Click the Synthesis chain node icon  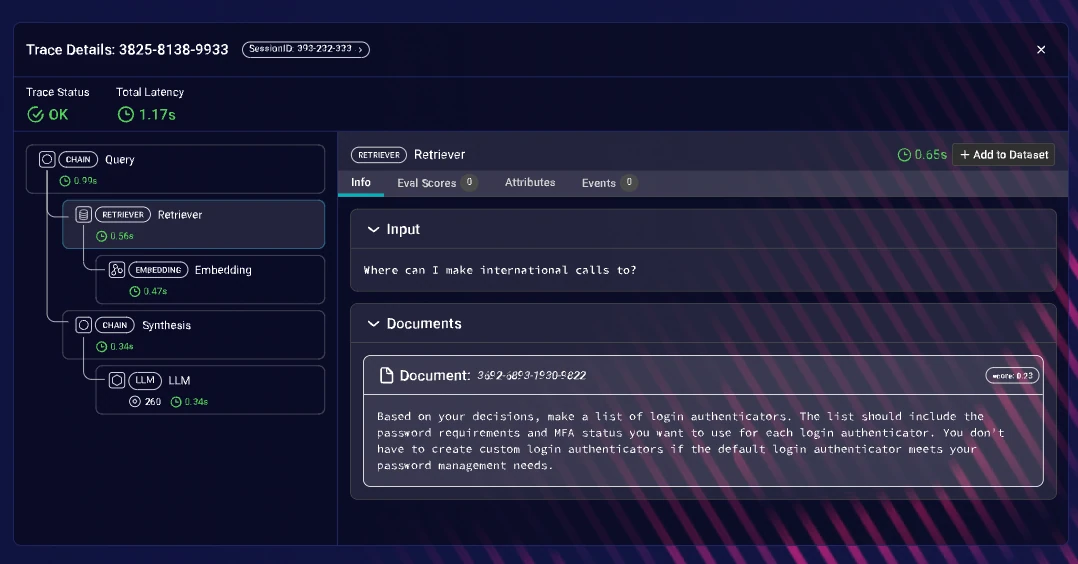pyautogui.click(x=83, y=325)
